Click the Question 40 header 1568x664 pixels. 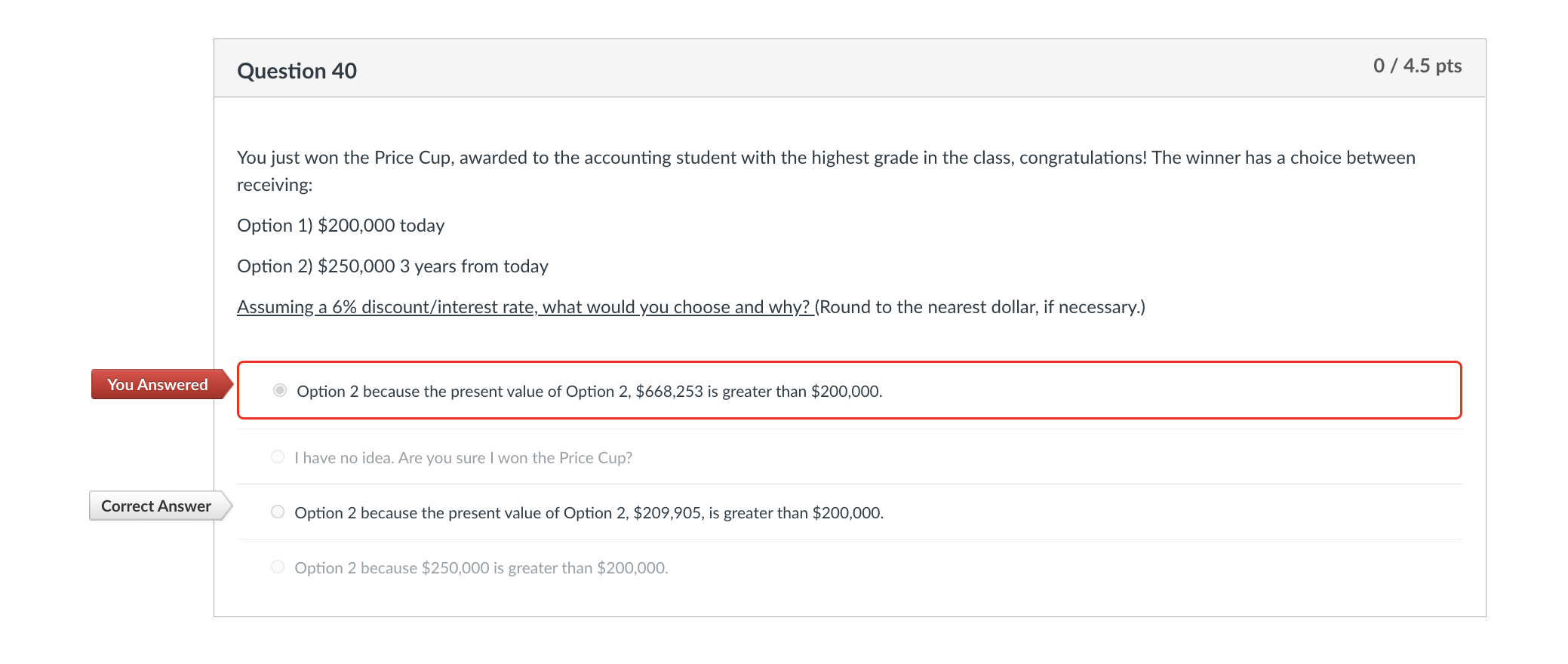tap(297, 69)
